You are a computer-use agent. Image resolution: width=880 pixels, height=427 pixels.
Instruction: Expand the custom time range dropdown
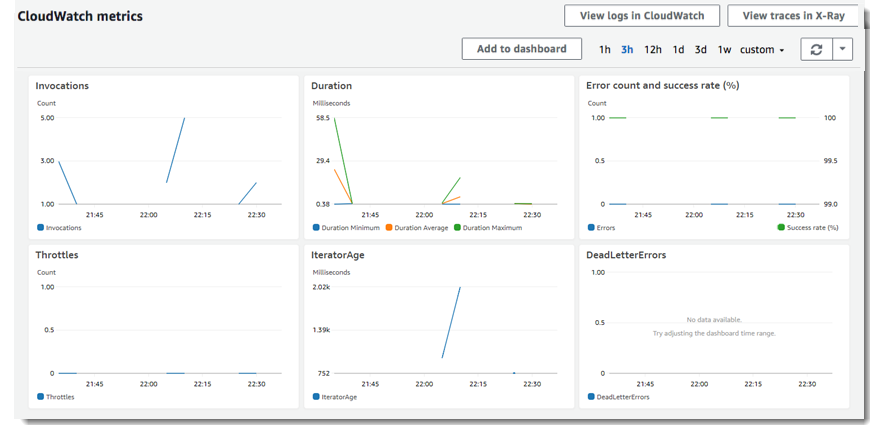coord(762,50)
